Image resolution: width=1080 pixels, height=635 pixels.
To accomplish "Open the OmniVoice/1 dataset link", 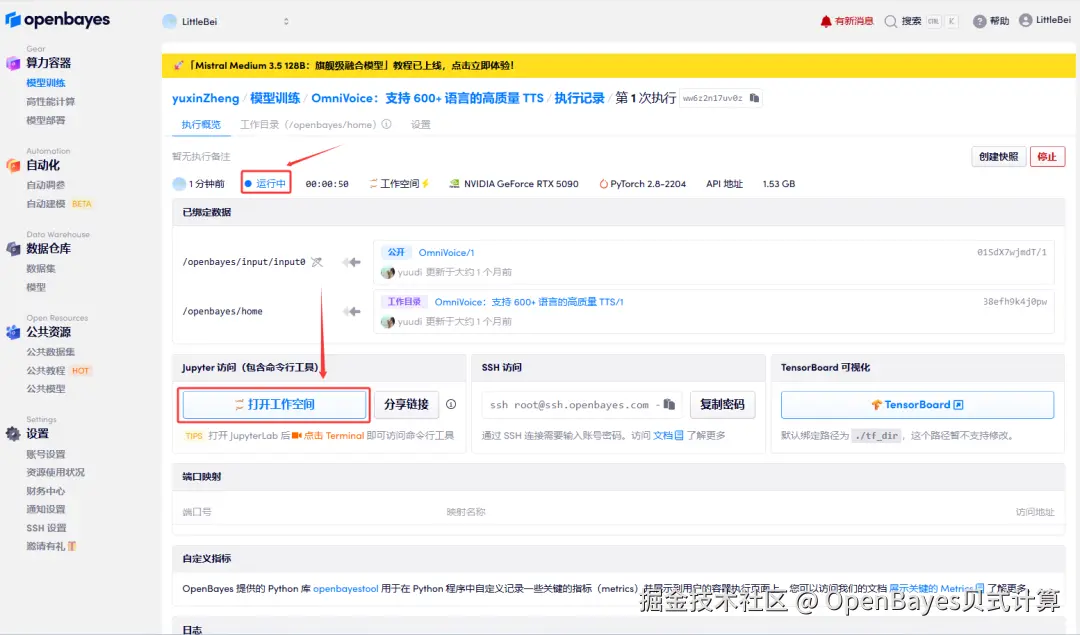I will [x=446, y=253].
